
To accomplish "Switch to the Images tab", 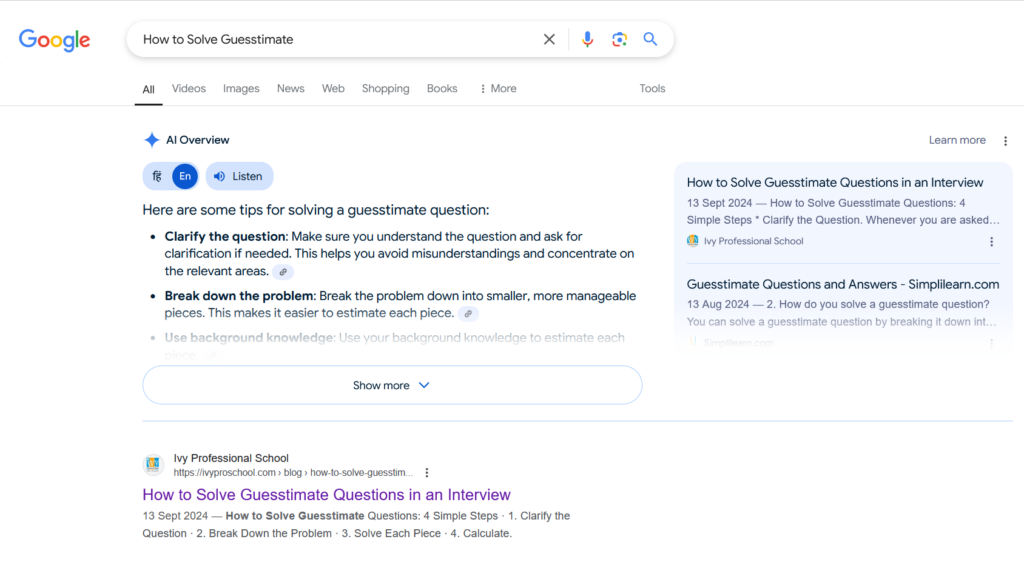I will [241, 88].
